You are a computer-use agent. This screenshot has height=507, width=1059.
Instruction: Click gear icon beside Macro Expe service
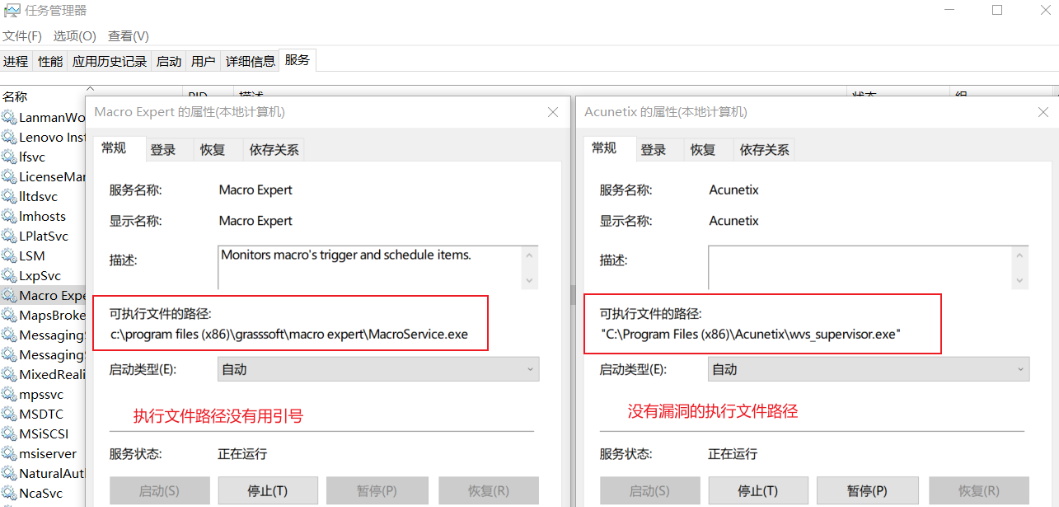tap(9, 295)
